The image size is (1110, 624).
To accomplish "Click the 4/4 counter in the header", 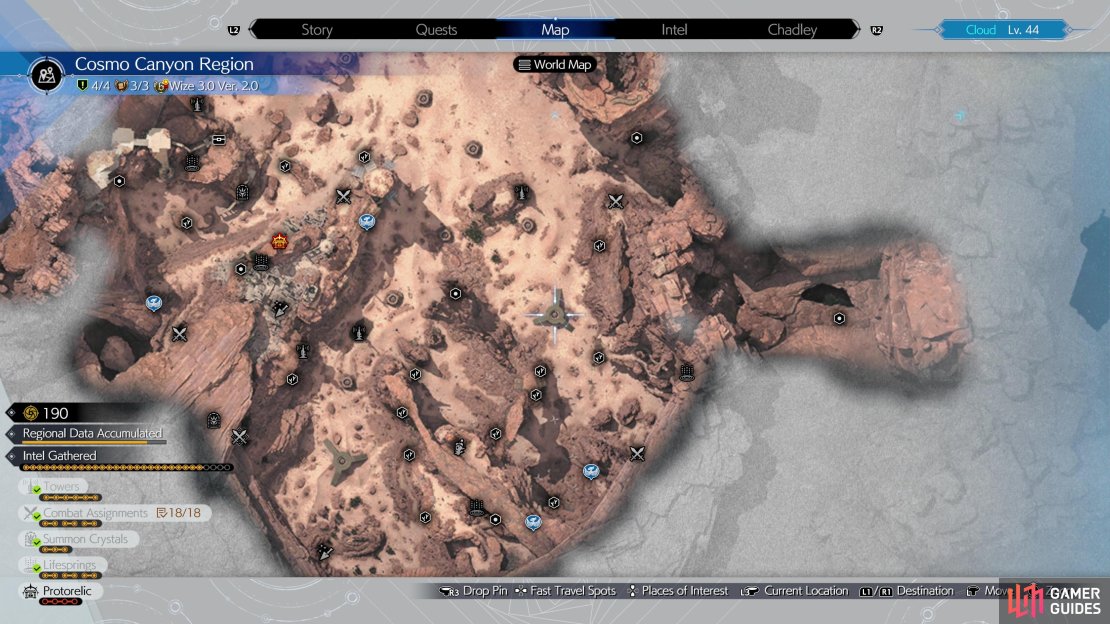I will (x=93, y=86).
